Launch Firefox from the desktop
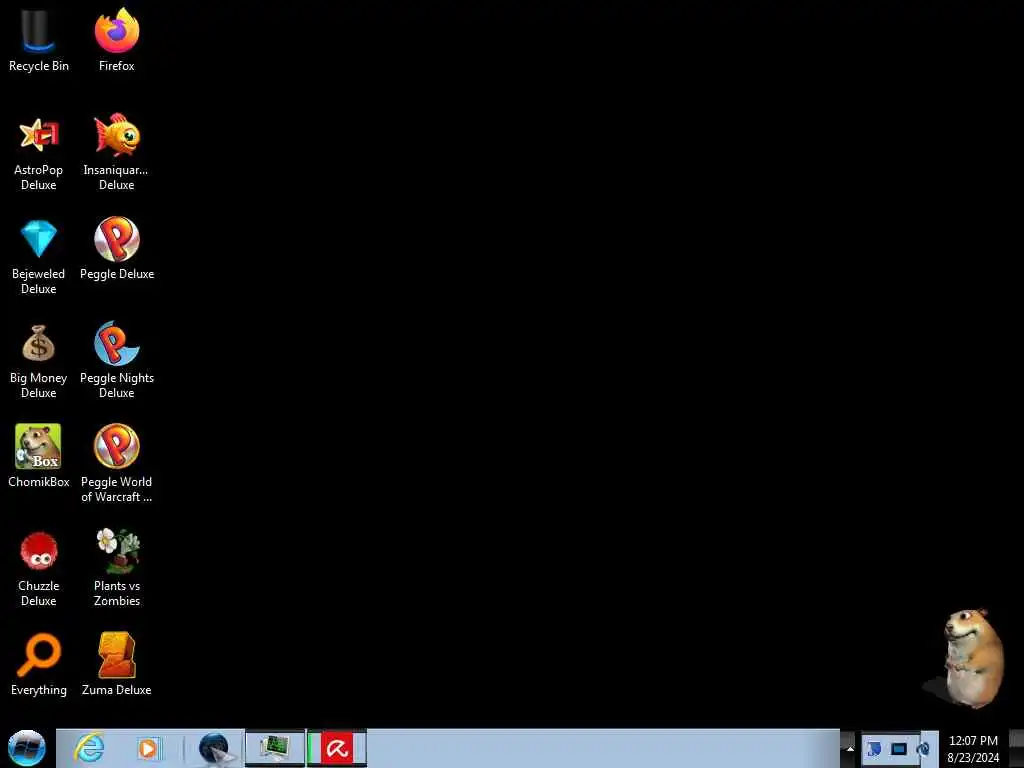 (x=116, y=39)
